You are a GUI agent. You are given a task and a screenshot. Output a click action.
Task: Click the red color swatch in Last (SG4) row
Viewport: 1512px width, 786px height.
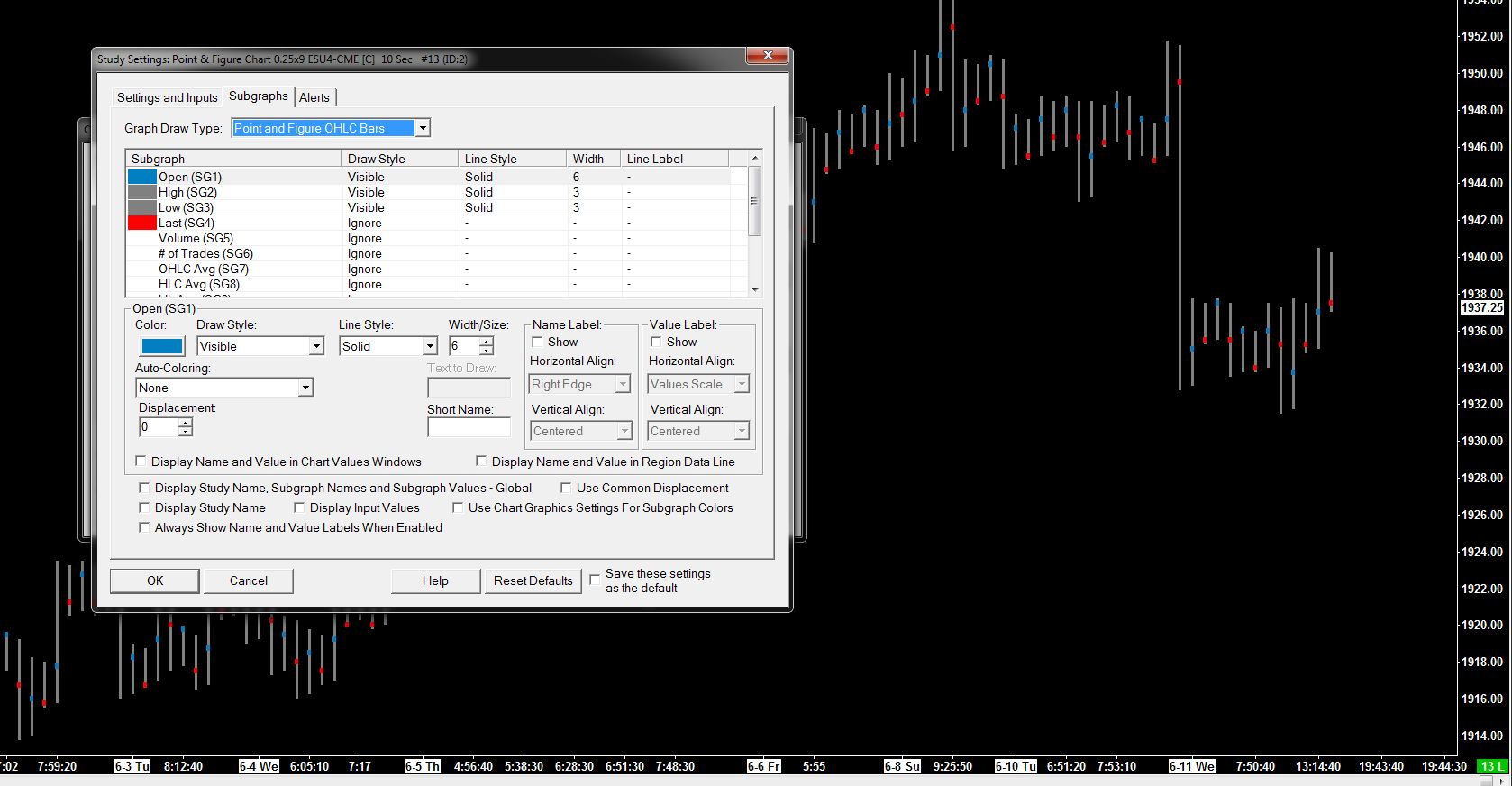click(x=142, y=223)
